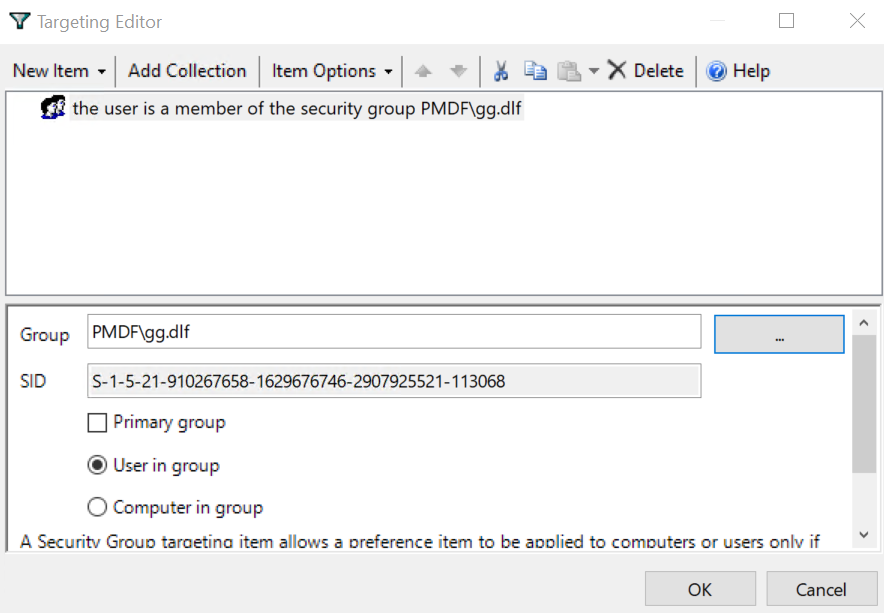Open the New Item dropdown menu

coord(59,71)
